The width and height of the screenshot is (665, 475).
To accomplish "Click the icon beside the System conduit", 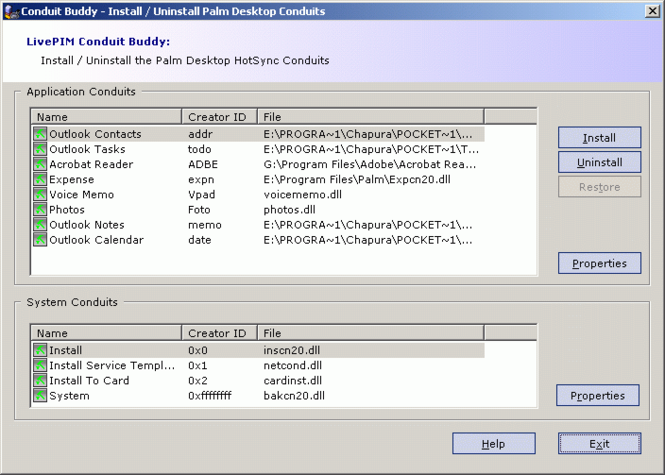I will coord(40,396).
